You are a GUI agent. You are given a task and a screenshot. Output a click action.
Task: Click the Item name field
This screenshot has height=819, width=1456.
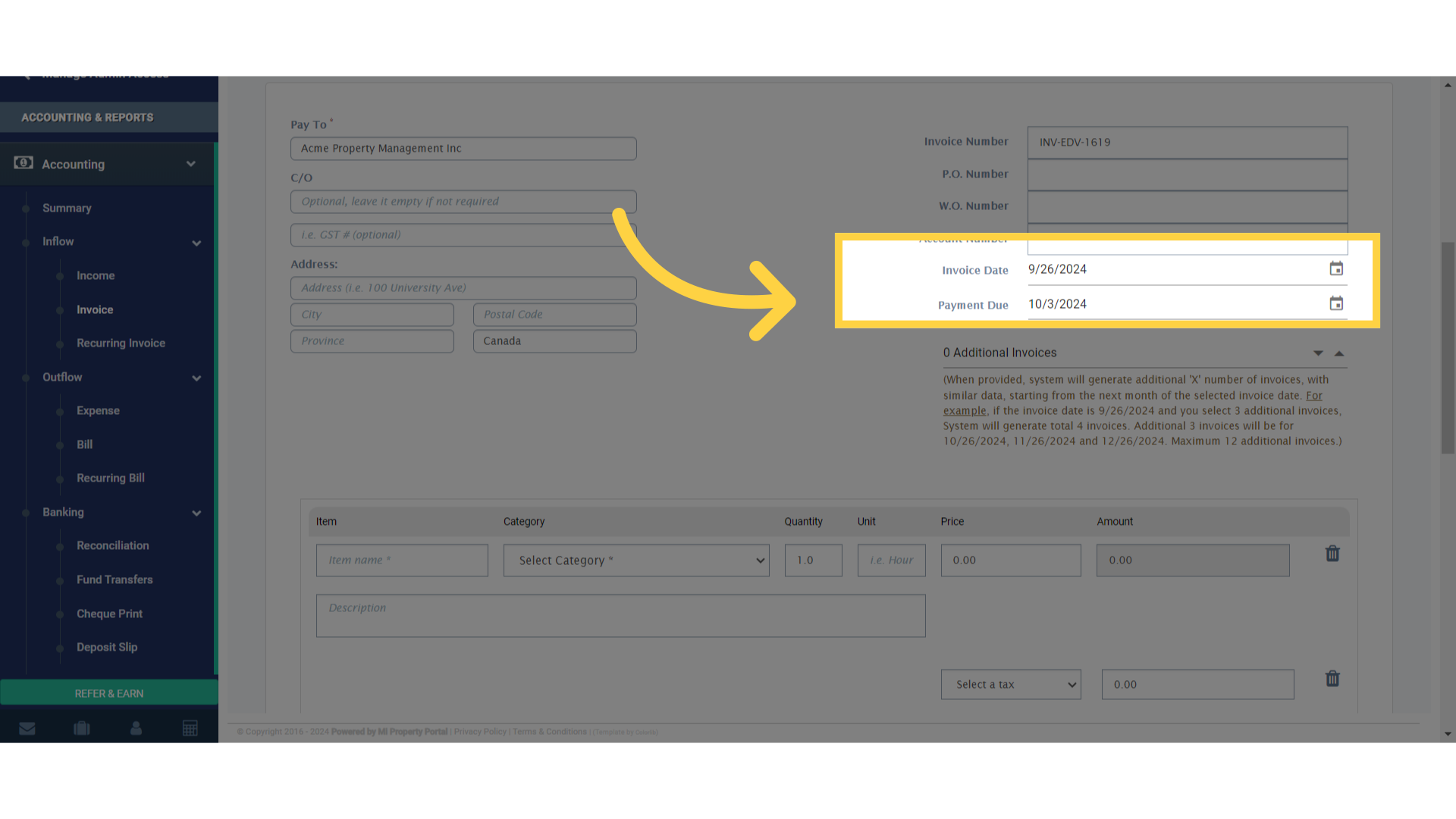[402, 560]
